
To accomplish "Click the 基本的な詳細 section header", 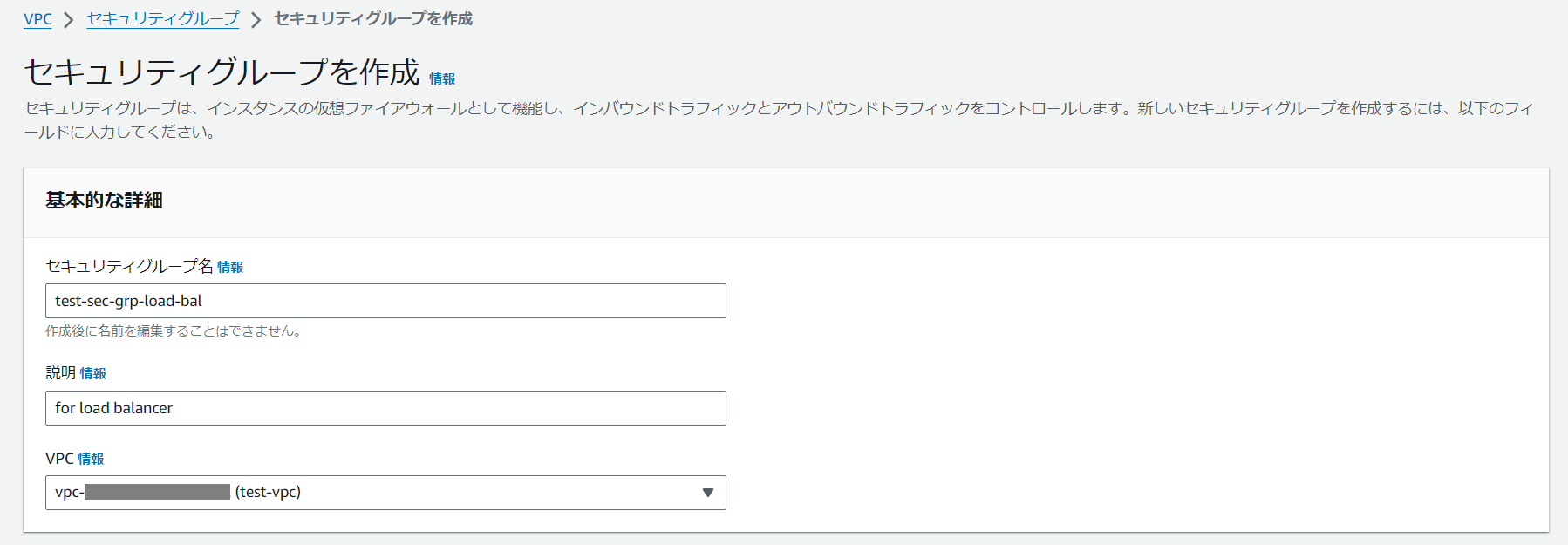I will pyautogui.click(x=104, y=201).
